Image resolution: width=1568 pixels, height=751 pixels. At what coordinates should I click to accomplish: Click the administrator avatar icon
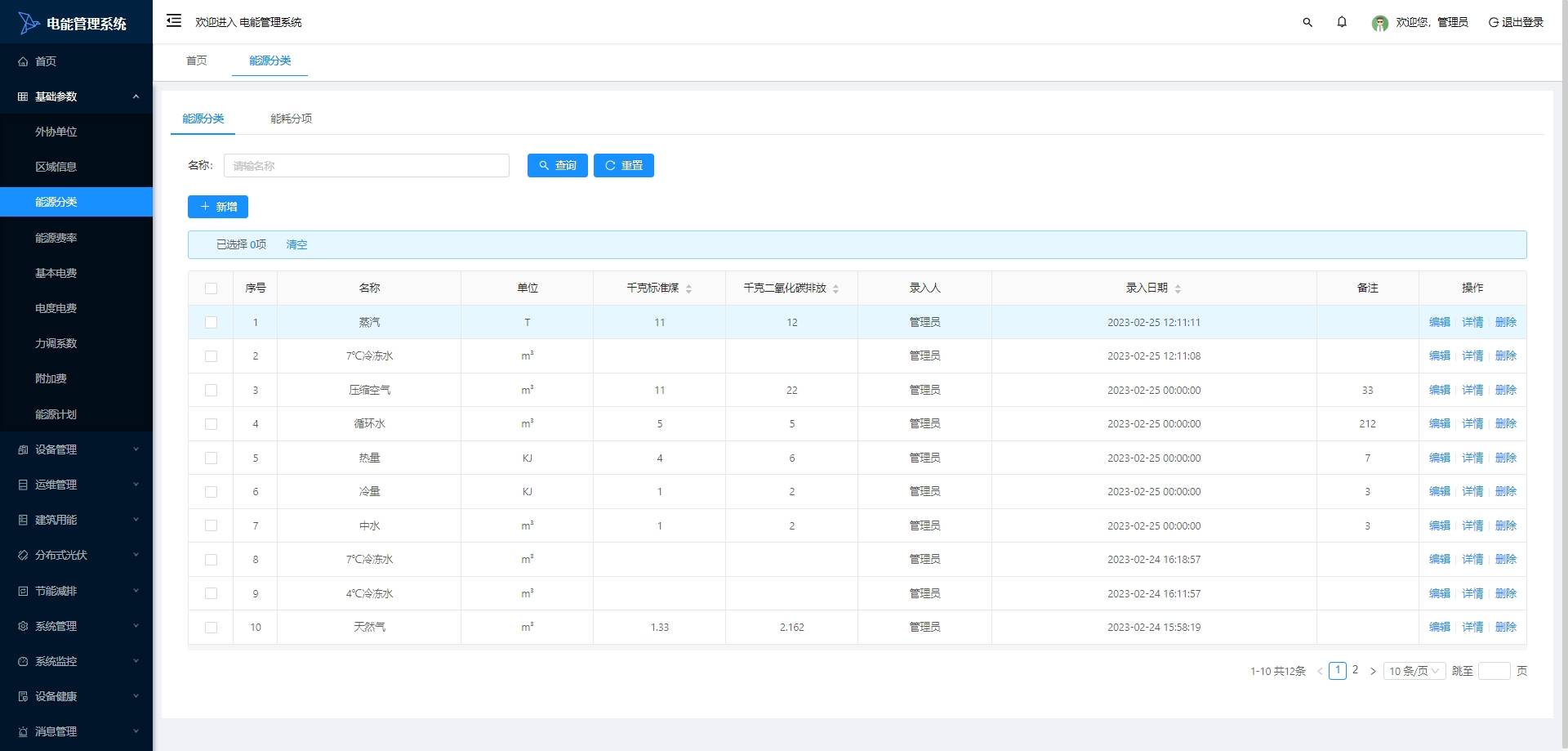point(1380,23)
